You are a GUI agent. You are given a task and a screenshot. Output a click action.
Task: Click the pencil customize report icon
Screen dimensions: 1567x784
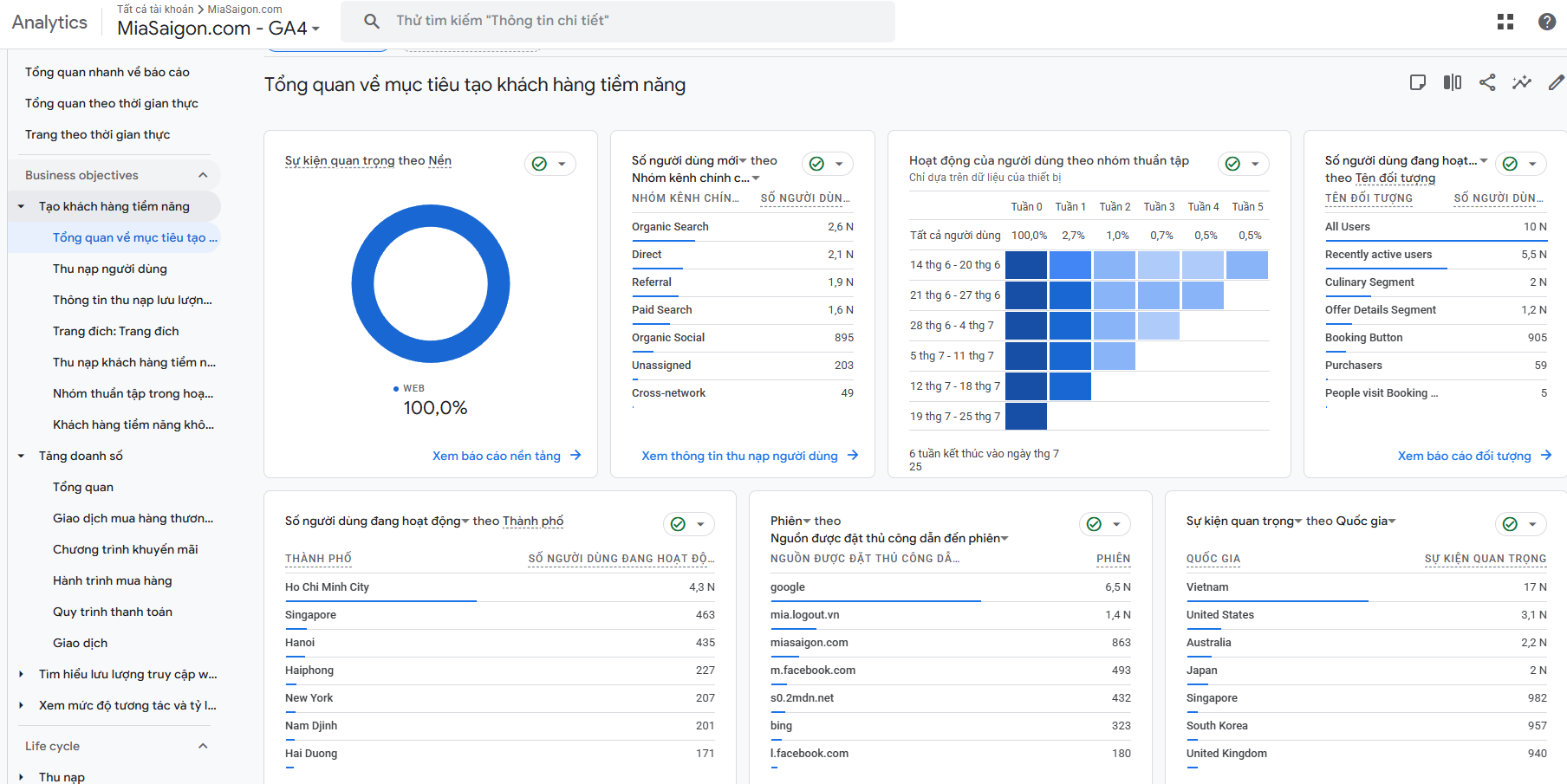[1557, 82]
